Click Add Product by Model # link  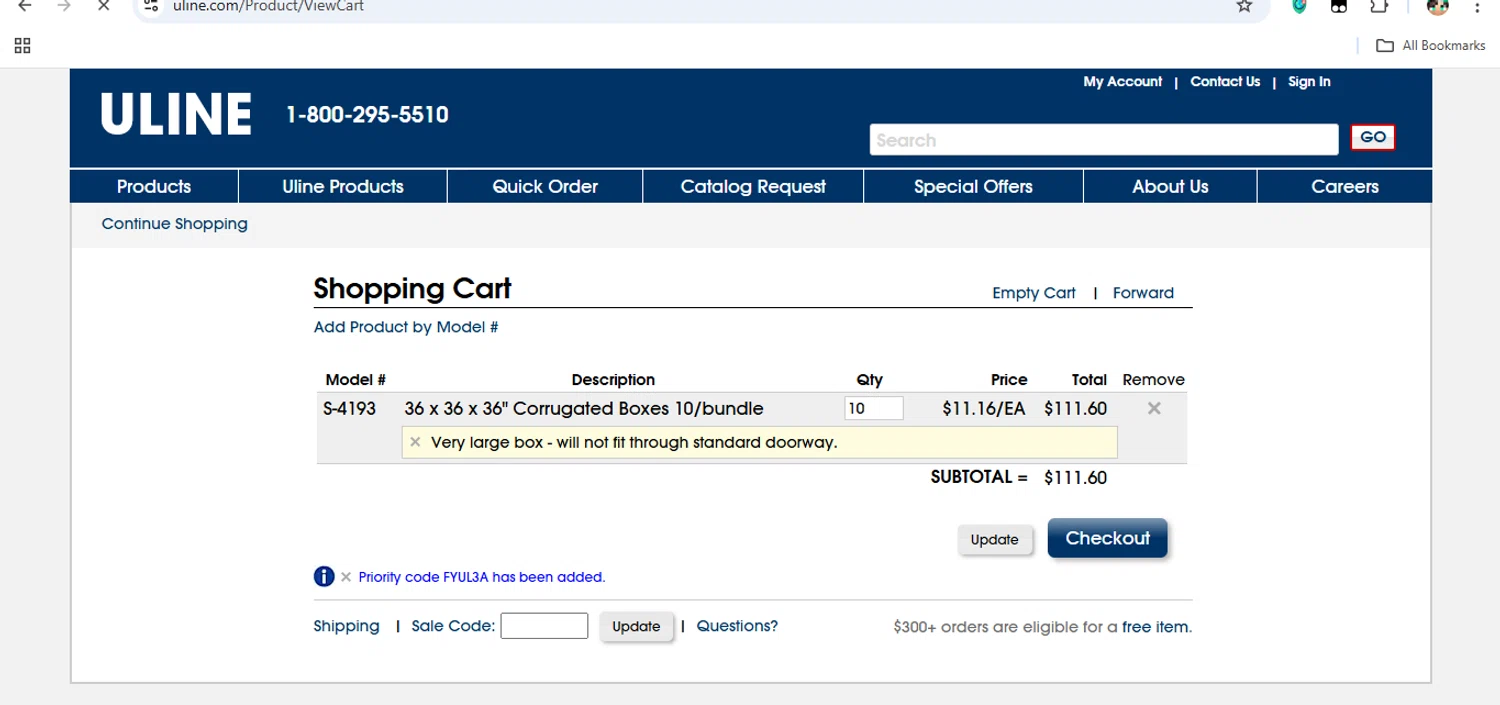[x=406, y=327]
